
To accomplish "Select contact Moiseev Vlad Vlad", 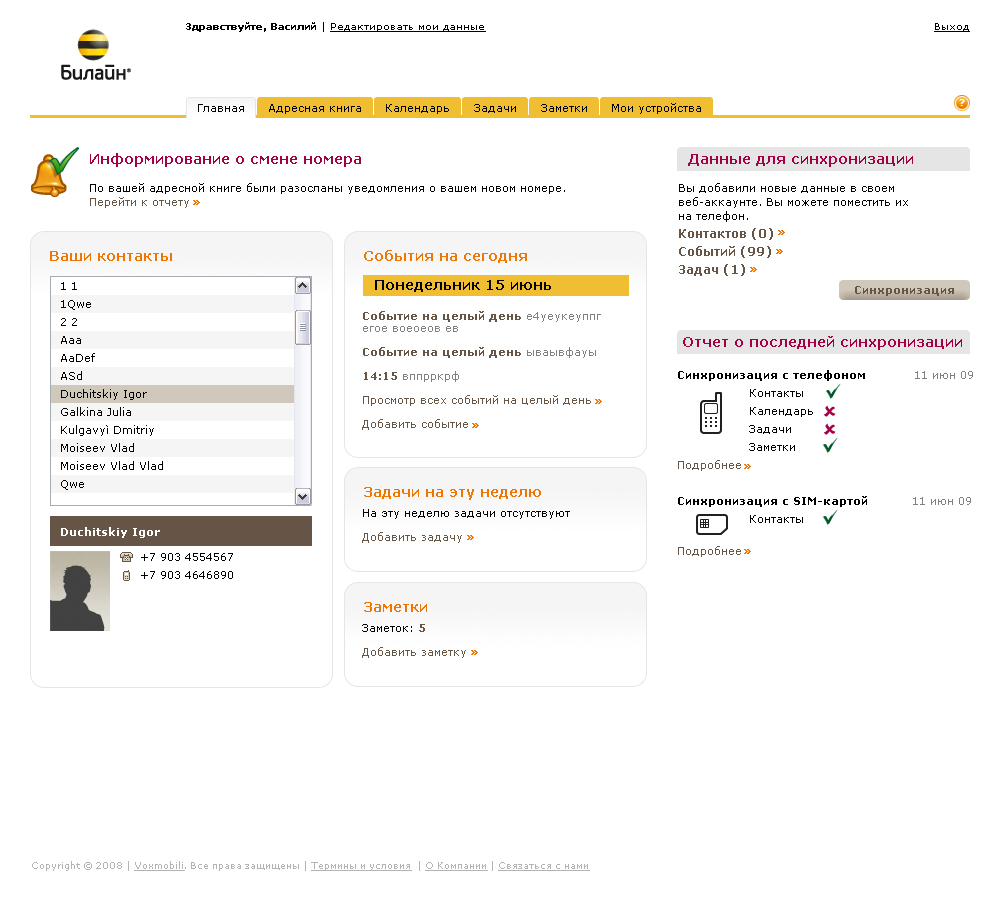I will [172, 466].
